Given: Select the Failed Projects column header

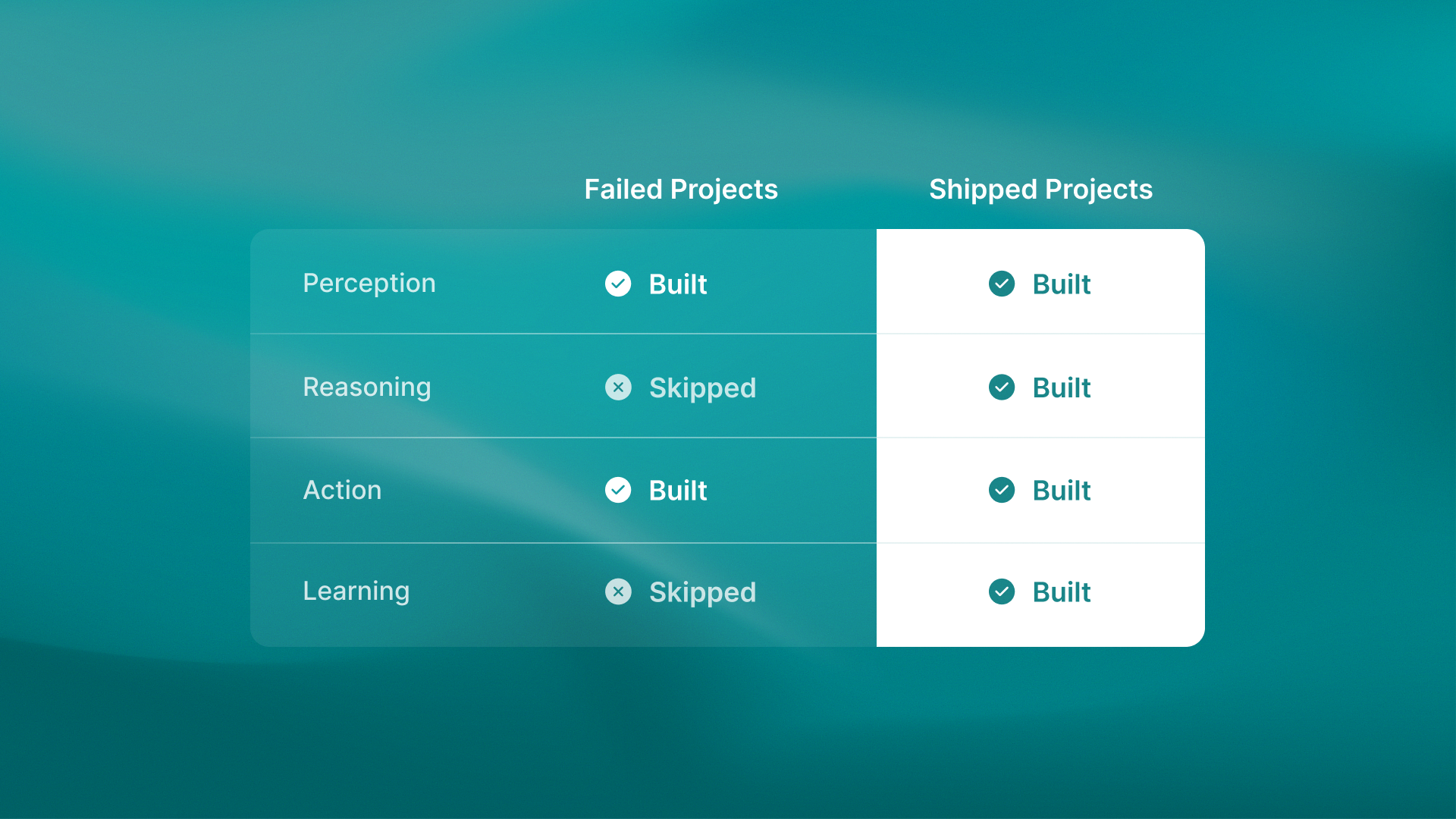Looking at the screenshot, I should click(681, 190).
